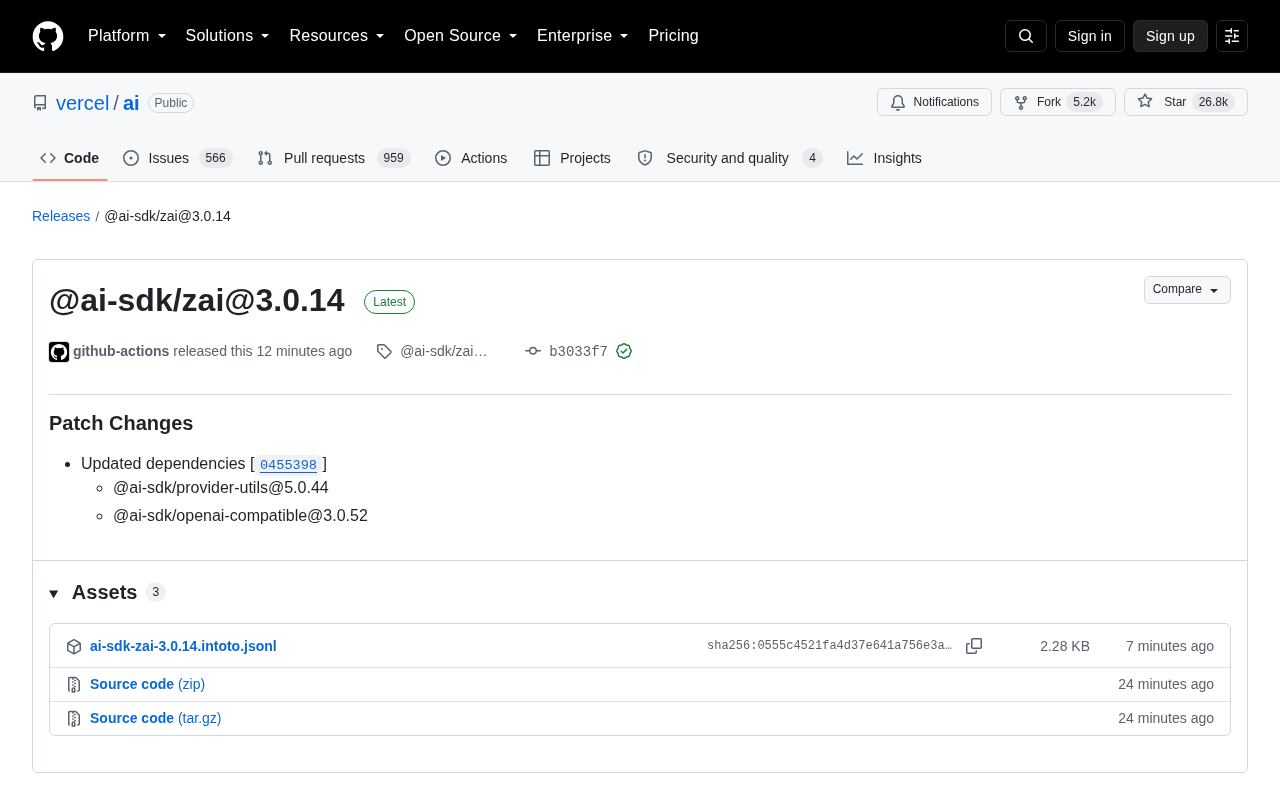Switch to the Code tab
1280x800 pixels.
[70, 158]
